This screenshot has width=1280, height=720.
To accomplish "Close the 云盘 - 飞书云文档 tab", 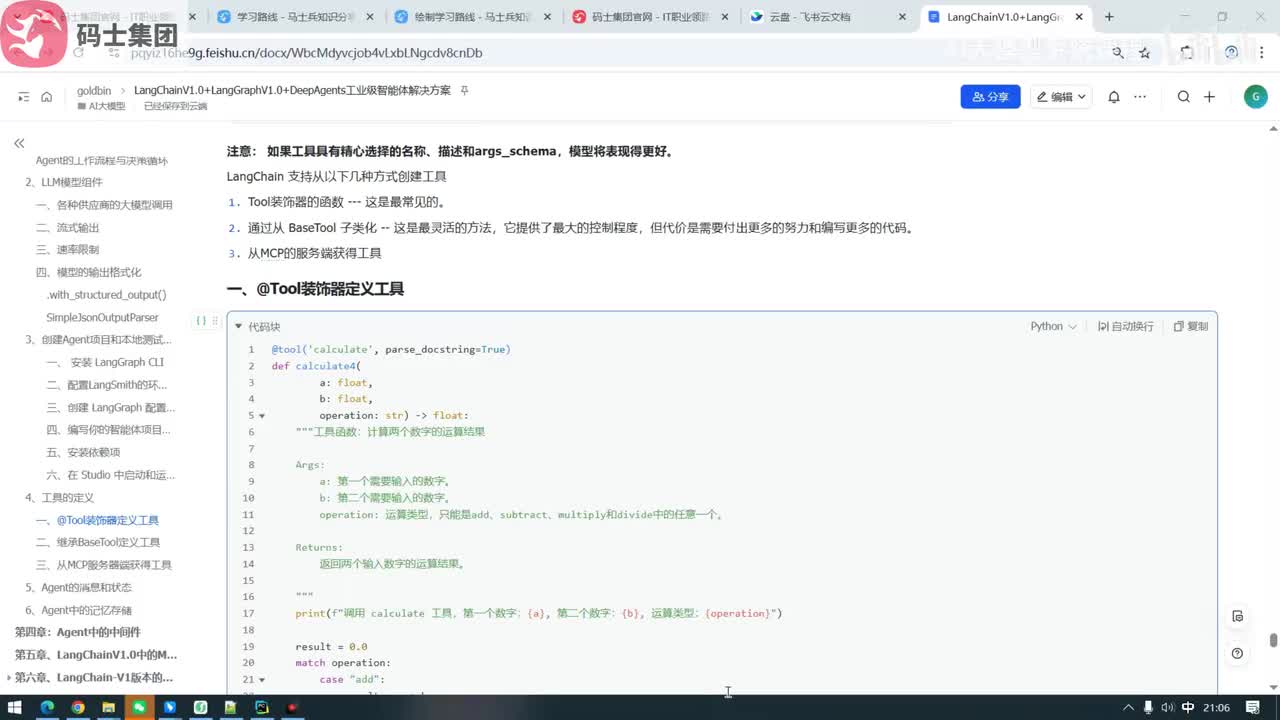I will tap(902, 17).
